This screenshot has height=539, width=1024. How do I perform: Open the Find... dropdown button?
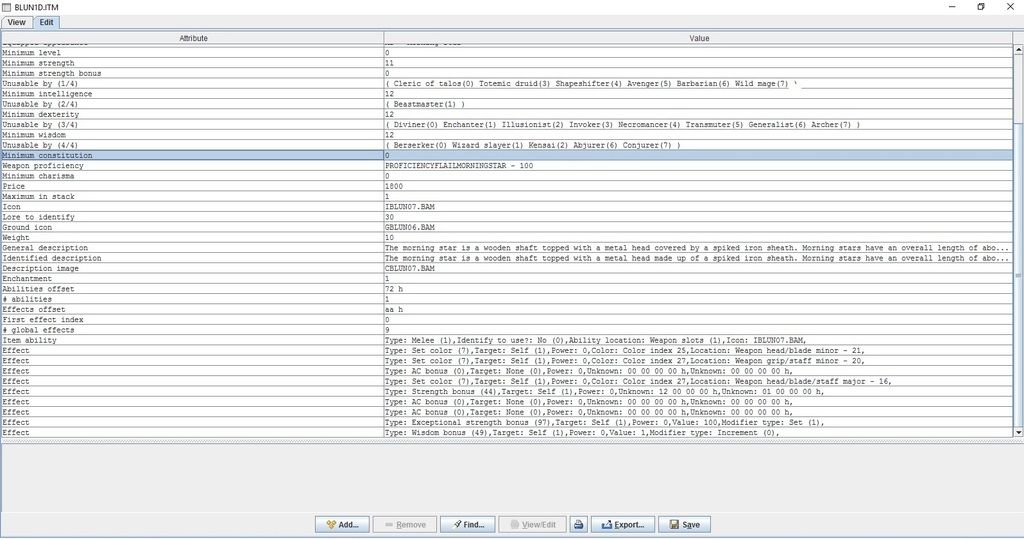467,524
